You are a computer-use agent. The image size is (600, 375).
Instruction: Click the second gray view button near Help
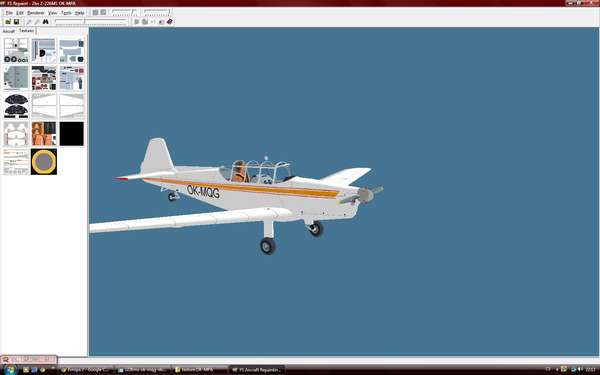[x=103, y=13]
